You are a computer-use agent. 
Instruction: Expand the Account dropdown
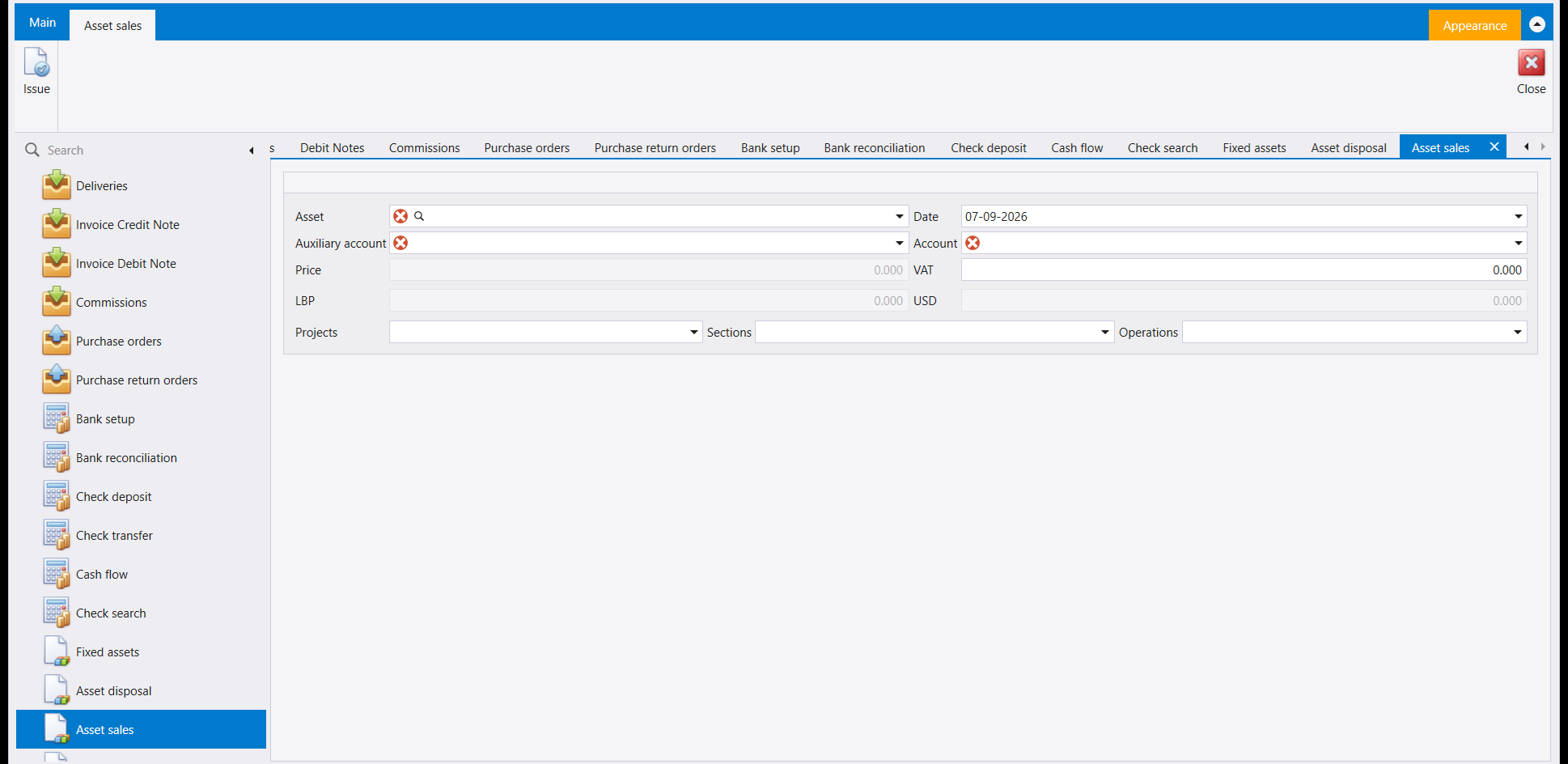(x=1518, y=243)
